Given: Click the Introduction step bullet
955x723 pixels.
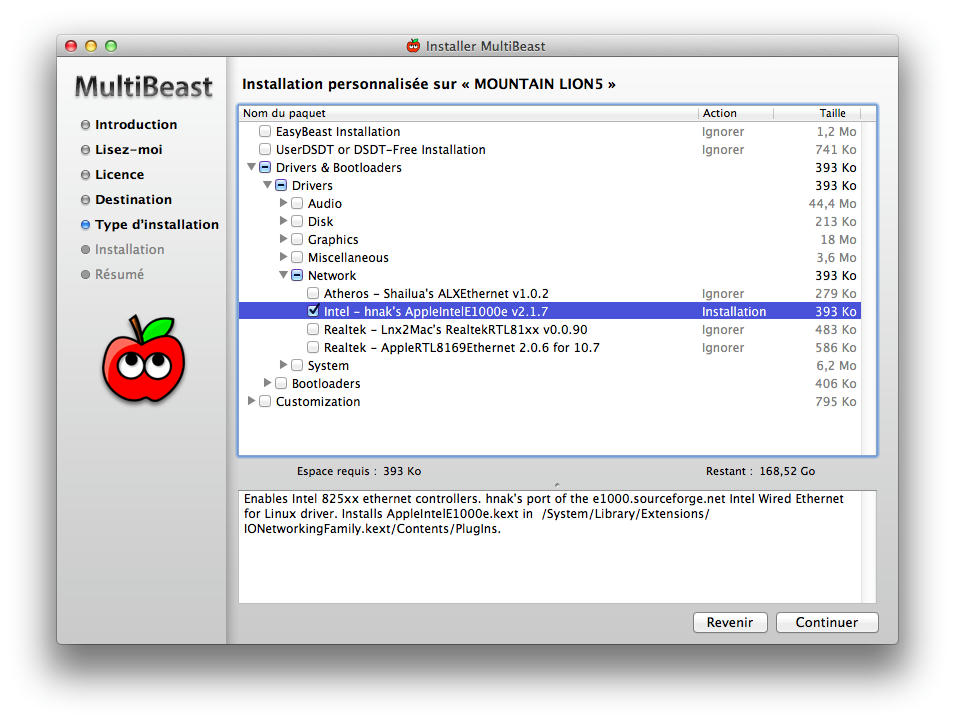Looking at the screenshot, I should [x=85, y=125].
